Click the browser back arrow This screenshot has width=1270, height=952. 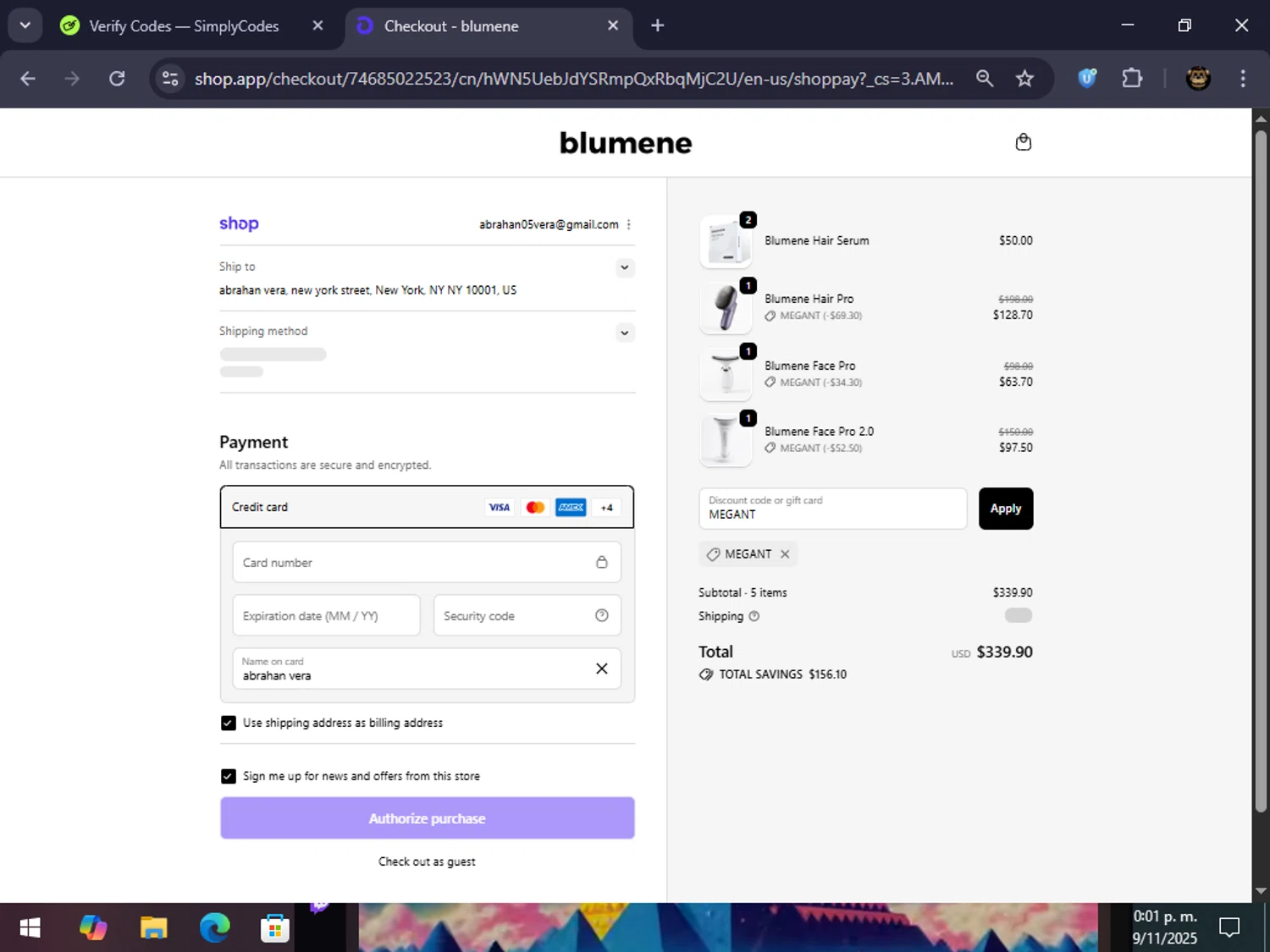point(28,79)
